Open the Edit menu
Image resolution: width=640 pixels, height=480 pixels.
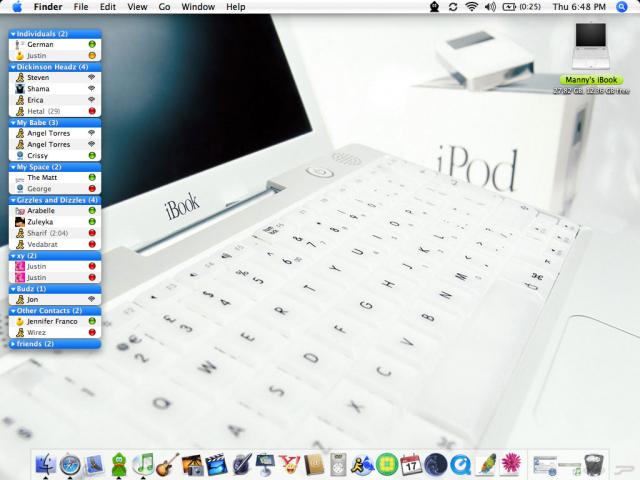point(108,7)
